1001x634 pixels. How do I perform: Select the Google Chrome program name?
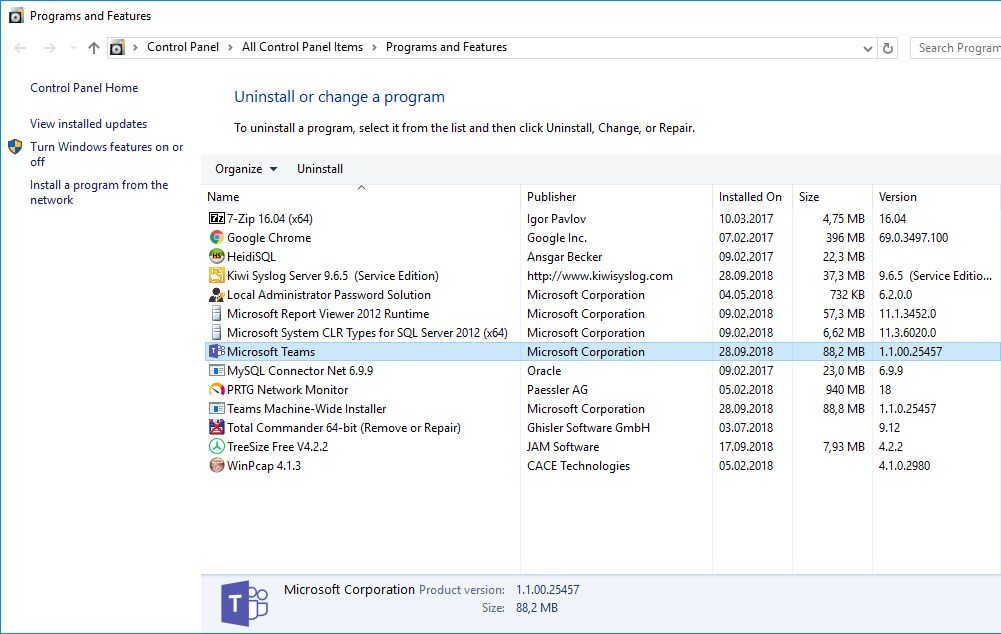pyautogui.click(x=269, y=238)
